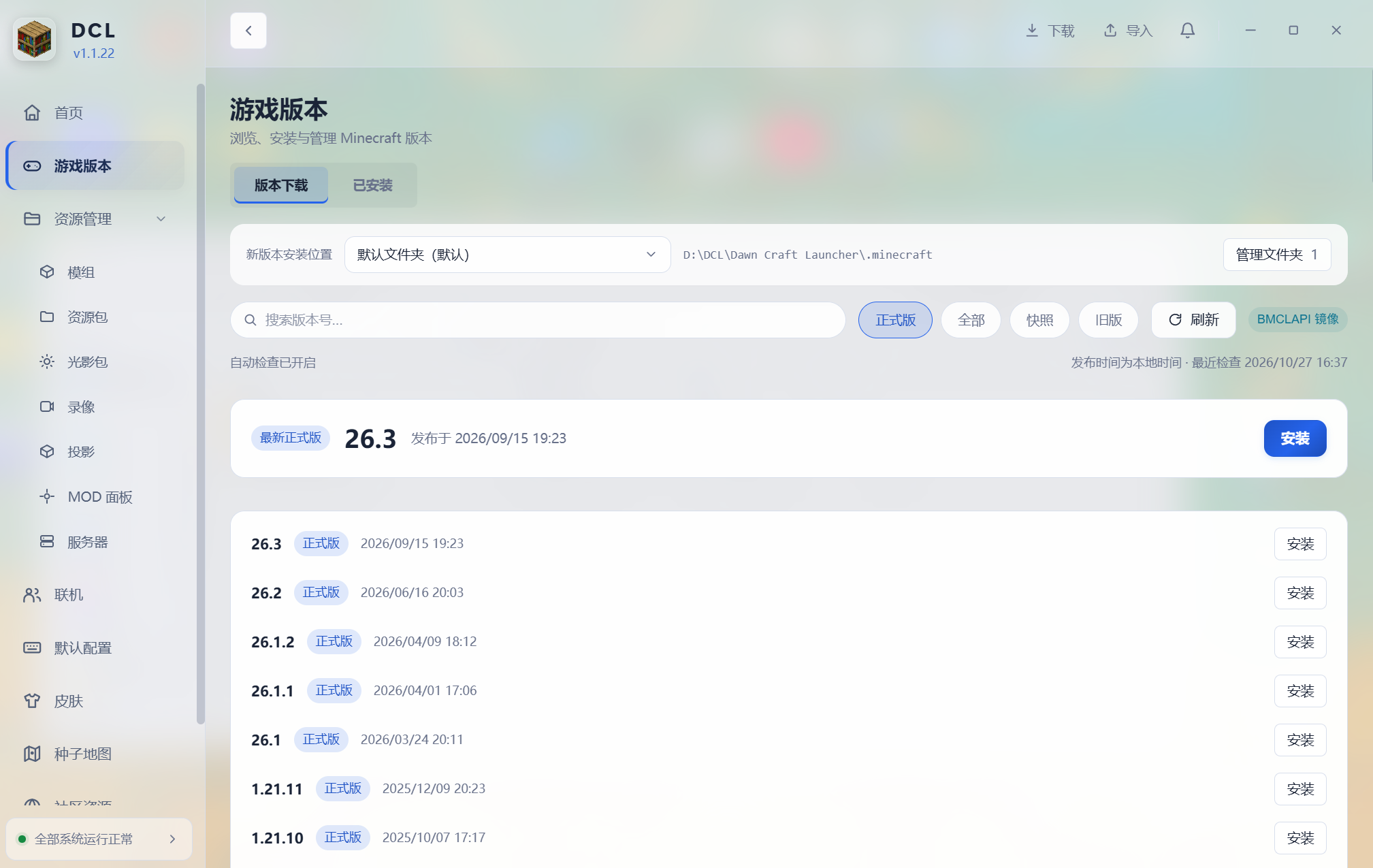The width and height of the screenshot is (1373, 868).
Task: Click the notification bell icon
Action: pos(1187,31)
